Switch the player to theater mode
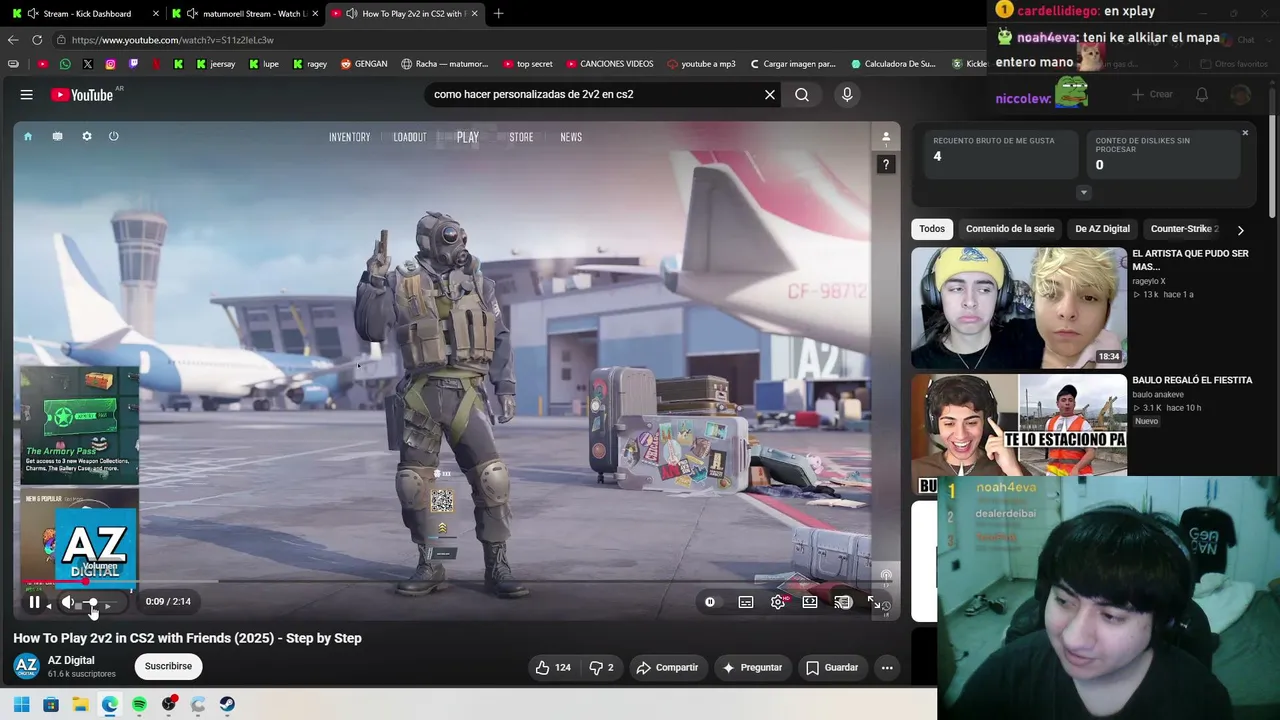Image resolution: width=1280 pixels, height=720 pixels. [x=810, y=602]
